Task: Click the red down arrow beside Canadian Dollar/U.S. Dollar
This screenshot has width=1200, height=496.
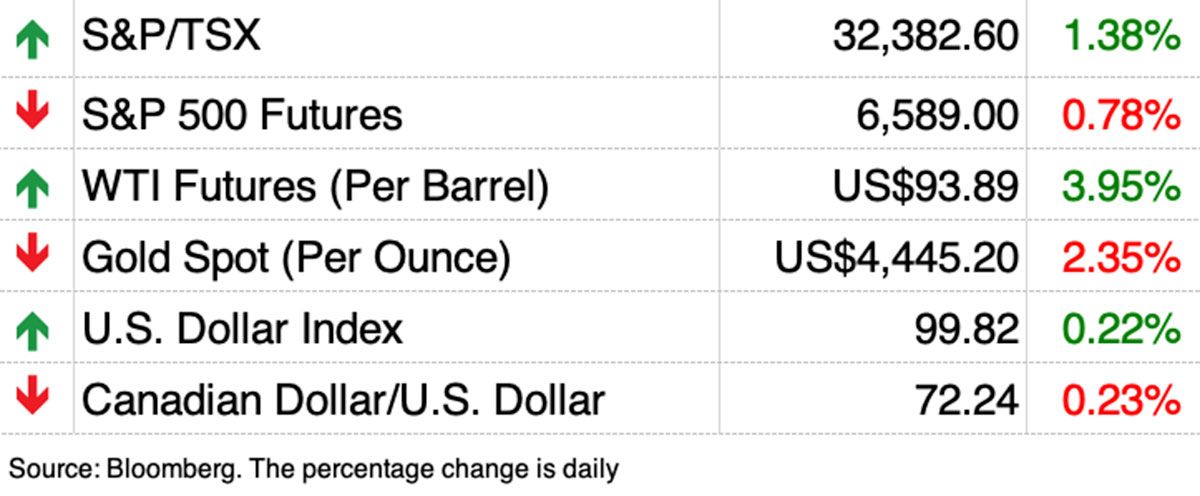Action: (x=33, y=399)
